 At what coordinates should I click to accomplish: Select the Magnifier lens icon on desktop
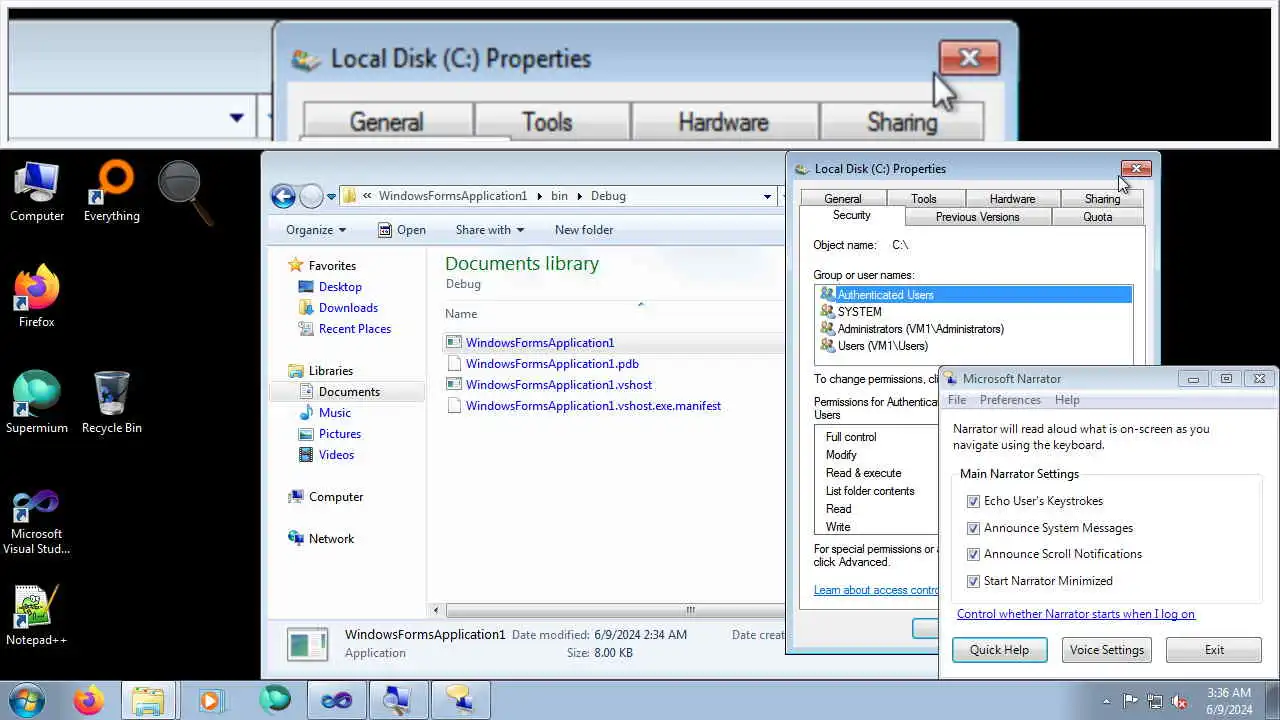(x=186, y=192)
